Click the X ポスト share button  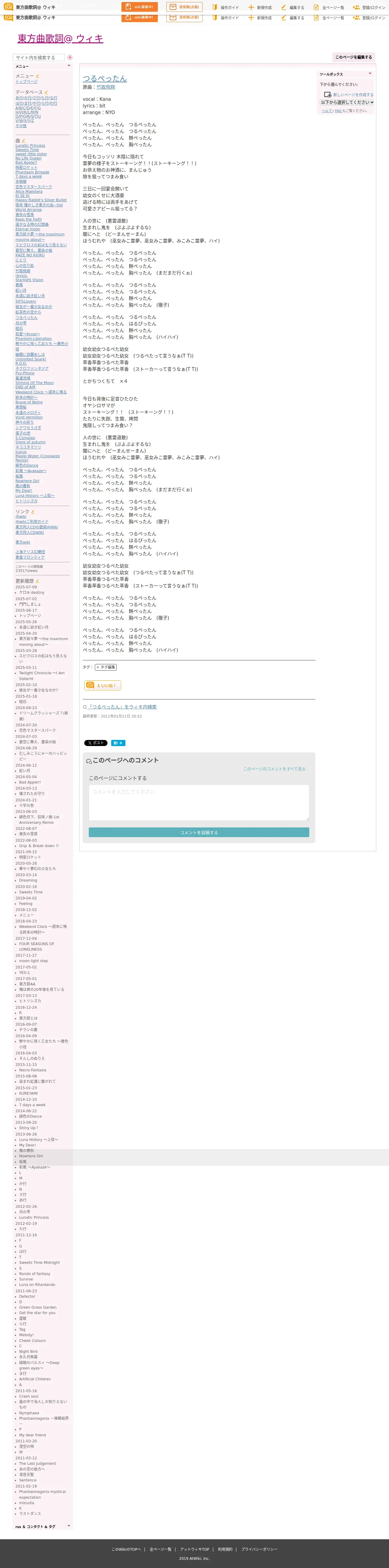click(x=96, y=743)
